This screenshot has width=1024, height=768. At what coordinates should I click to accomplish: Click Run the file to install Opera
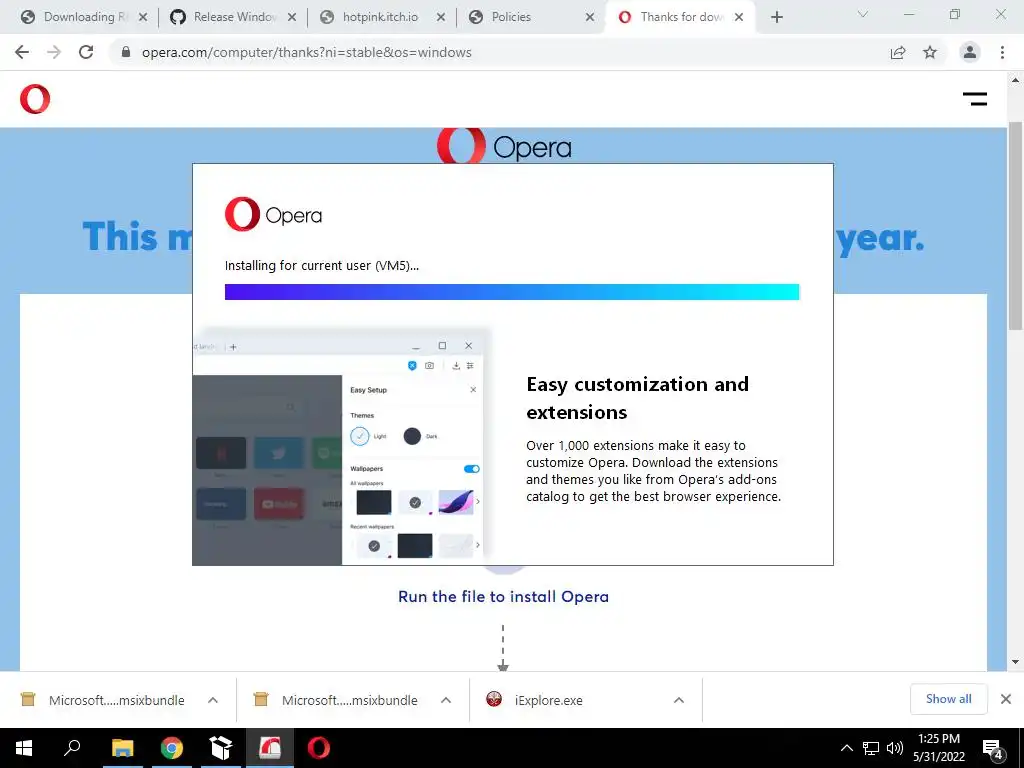click(503, 596)
